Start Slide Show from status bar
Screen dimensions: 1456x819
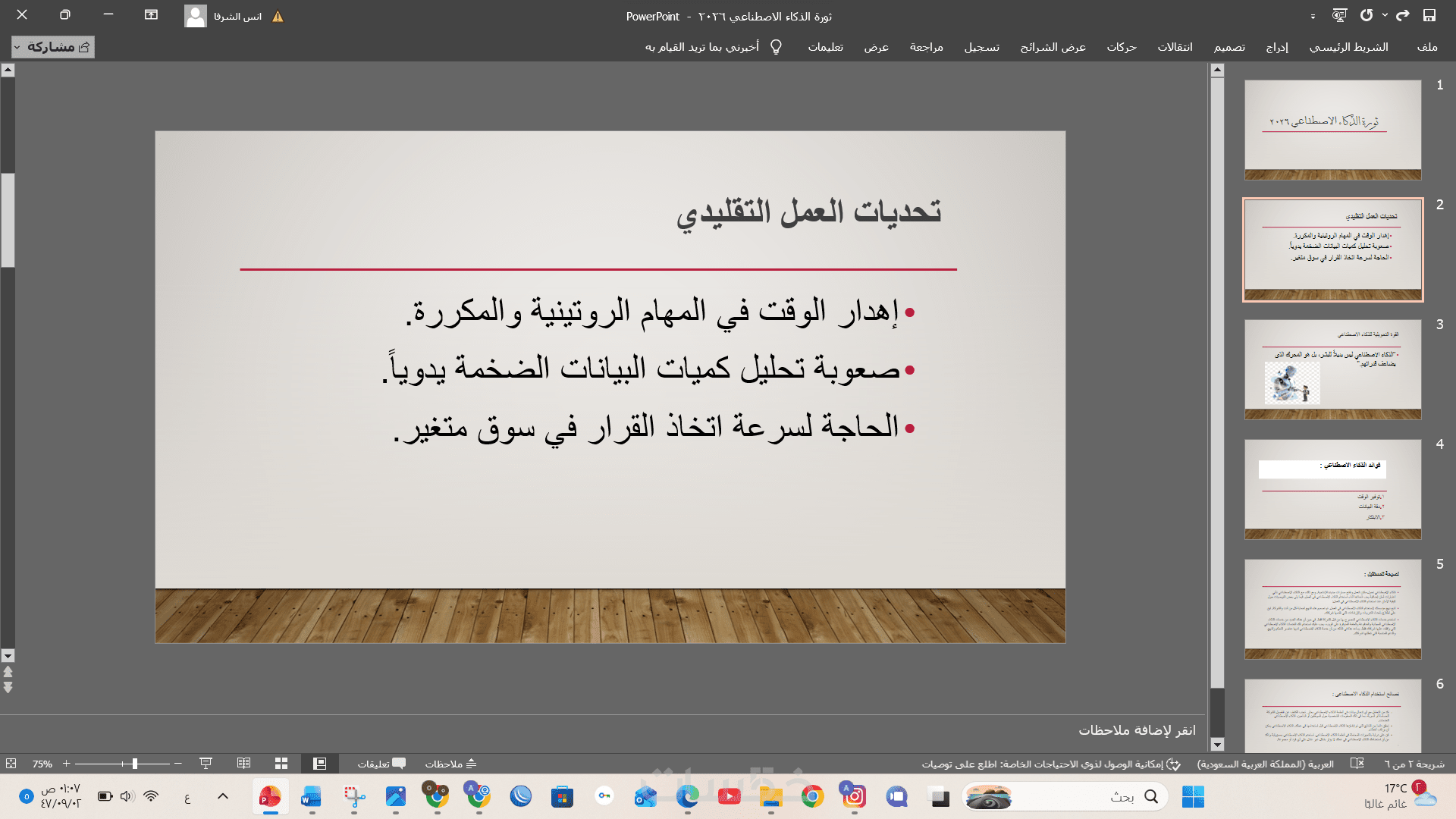(206, 764)
